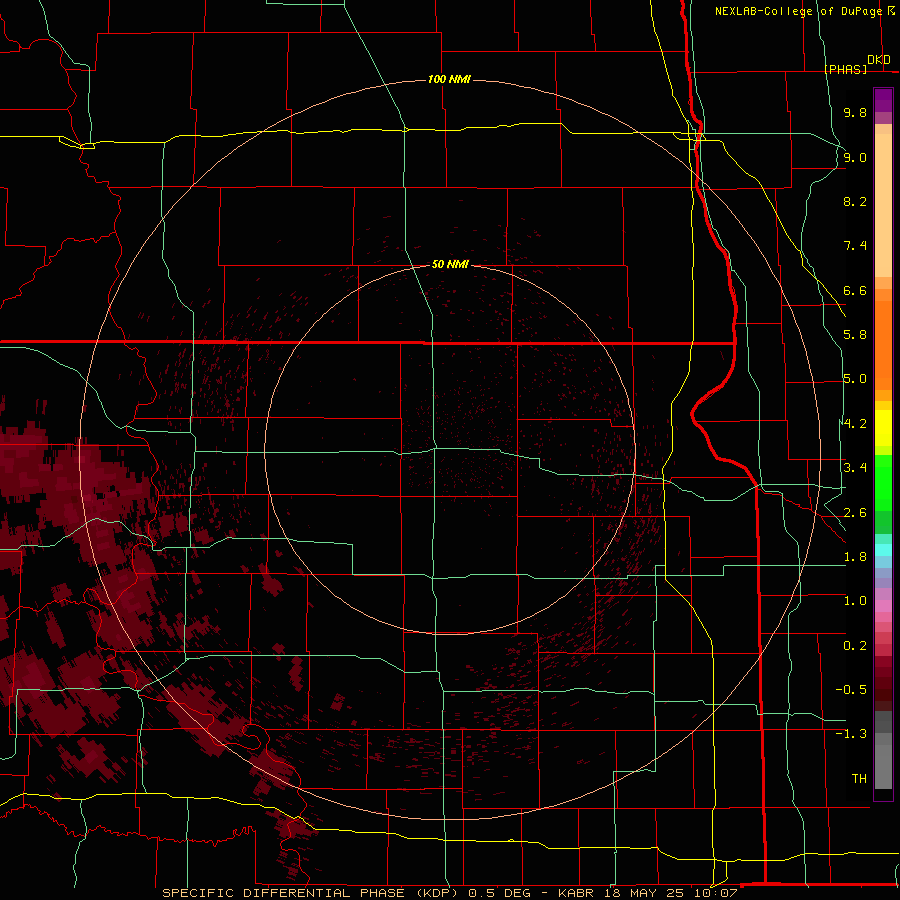Pick the bright green segment of the color bar
This screenshot has height=900, width=900.
(x=883, y=482)
